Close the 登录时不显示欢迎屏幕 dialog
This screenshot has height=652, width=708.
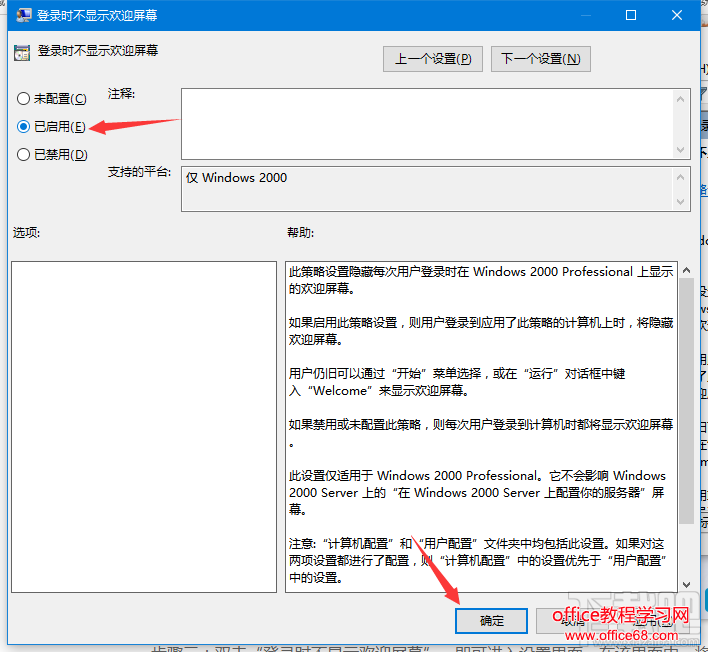coord(676,15)
